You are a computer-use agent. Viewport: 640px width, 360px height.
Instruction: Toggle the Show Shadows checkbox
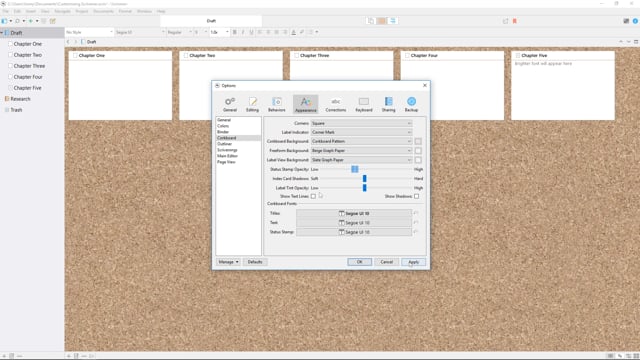416,196
